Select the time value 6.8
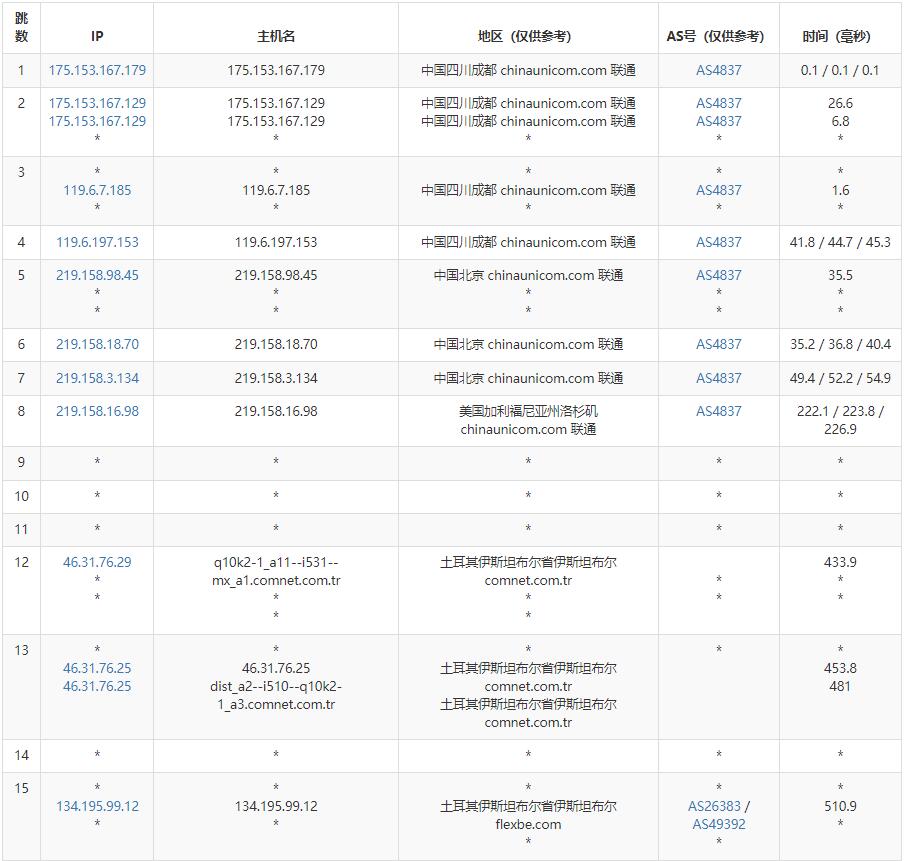The image size is (904, 861). [840, 121]
